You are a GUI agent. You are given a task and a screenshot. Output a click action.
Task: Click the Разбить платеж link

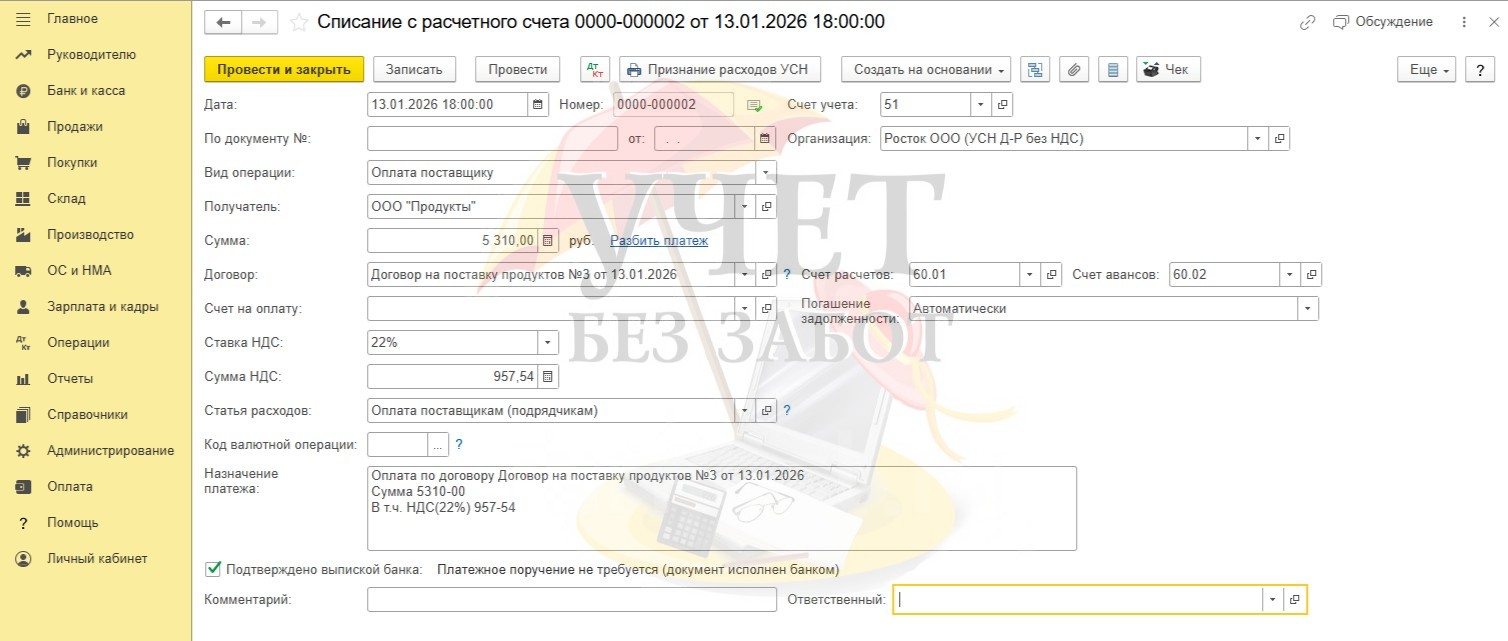[x=659, y=240]
